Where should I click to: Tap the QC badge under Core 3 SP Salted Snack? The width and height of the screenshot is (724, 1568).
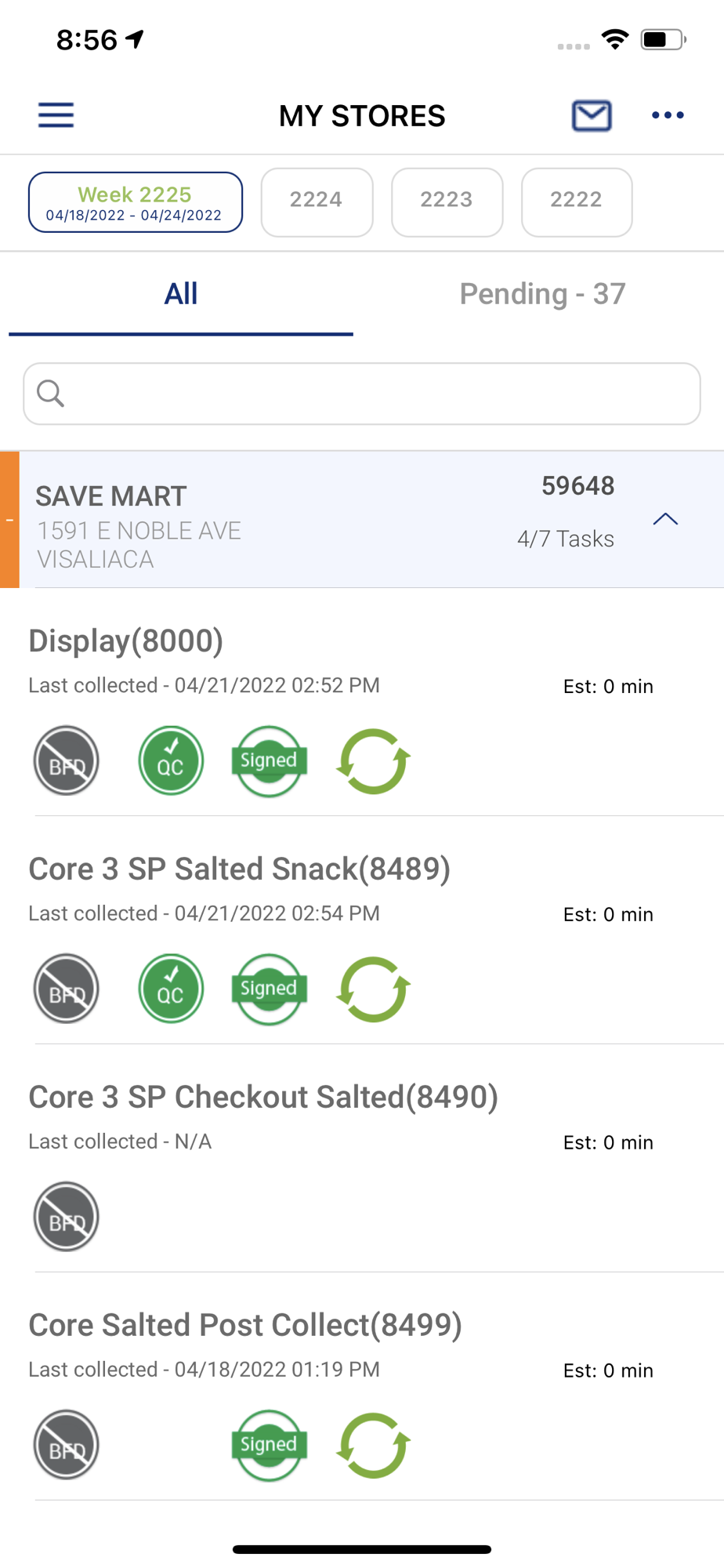tap(171, 989)
